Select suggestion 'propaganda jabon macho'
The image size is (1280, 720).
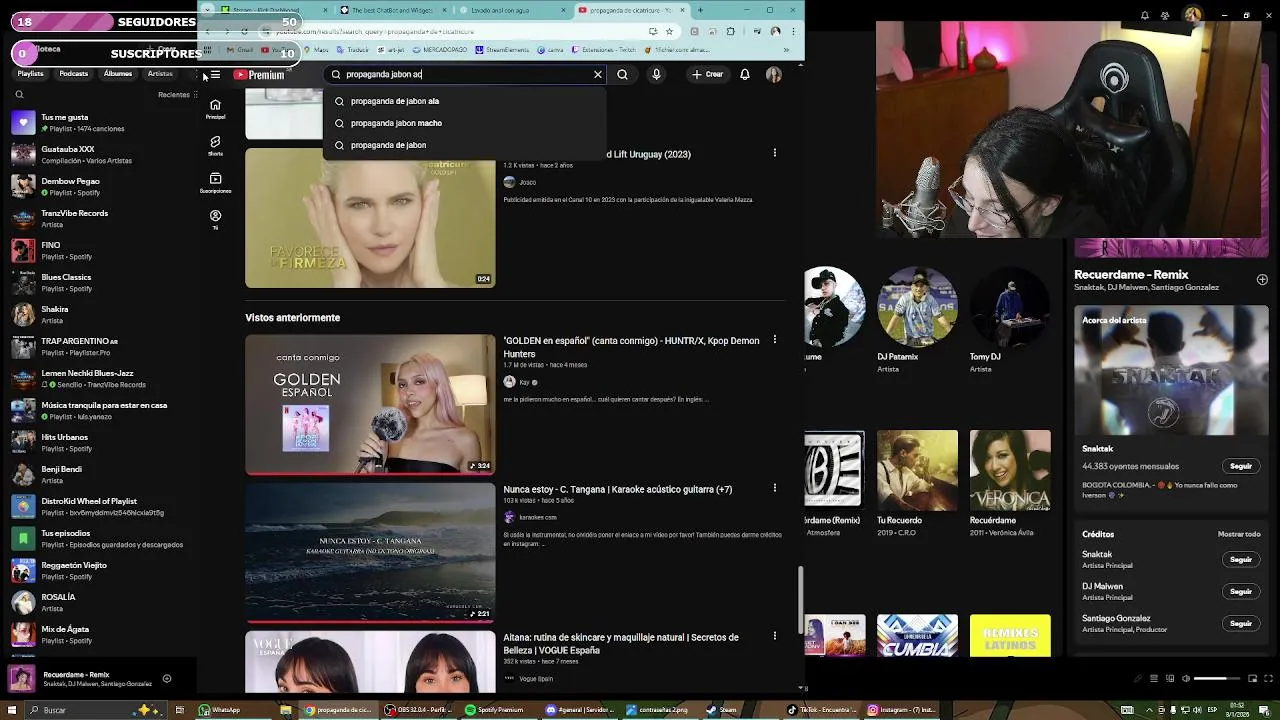click(x=465, y=123)
